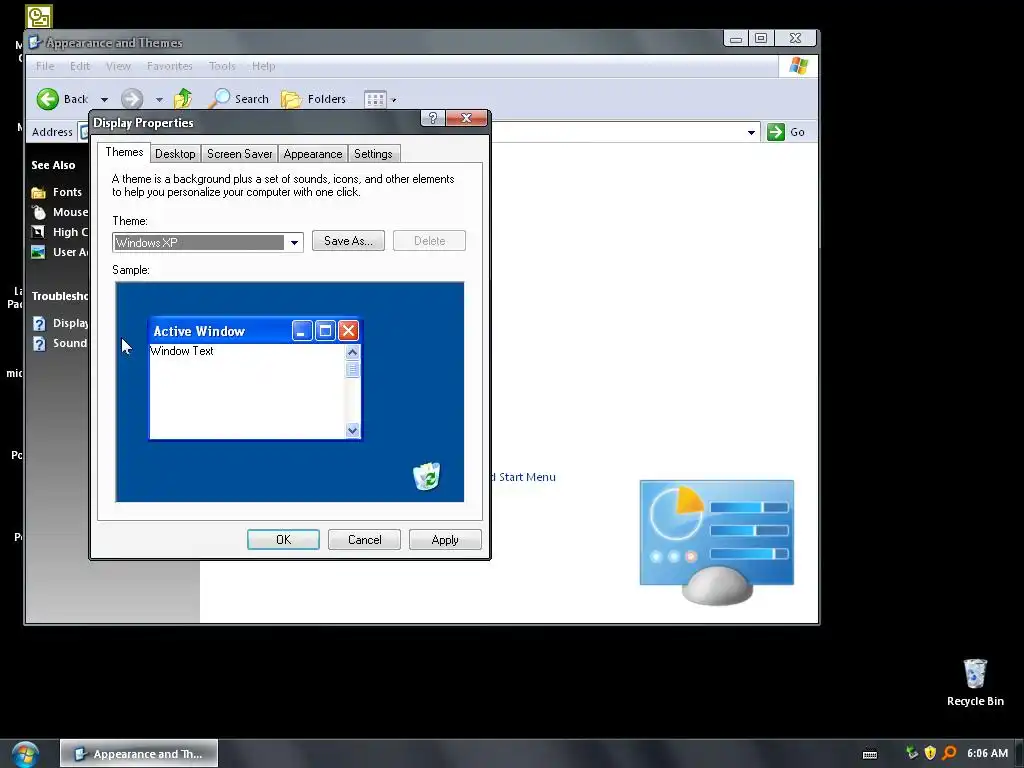Click the green Go arrow icon
The height and width of the screenshot is (768, 1024).
[x=776, y=132]
